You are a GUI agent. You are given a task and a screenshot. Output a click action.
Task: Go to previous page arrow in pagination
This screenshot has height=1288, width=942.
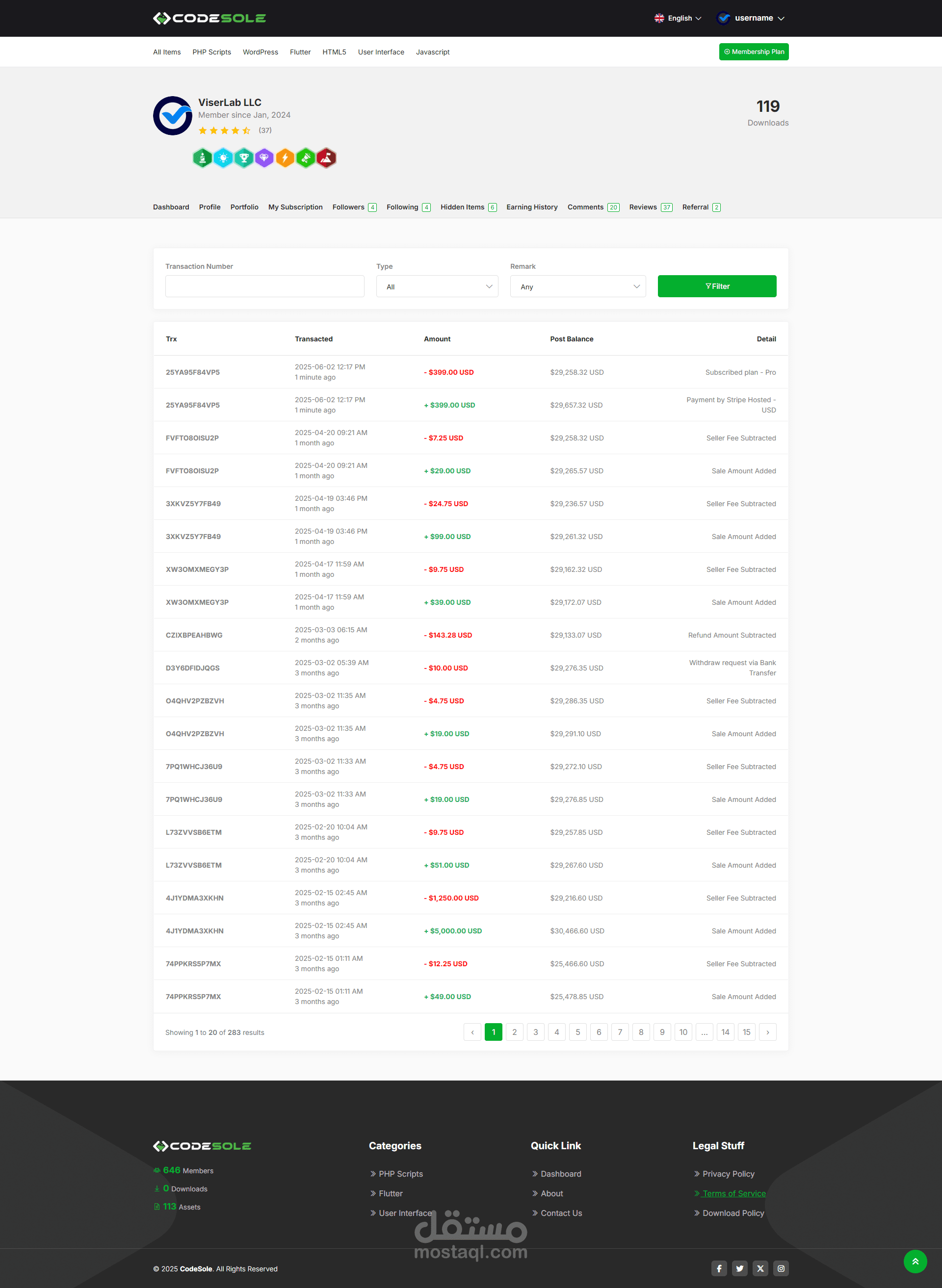tap(472, 1032)
